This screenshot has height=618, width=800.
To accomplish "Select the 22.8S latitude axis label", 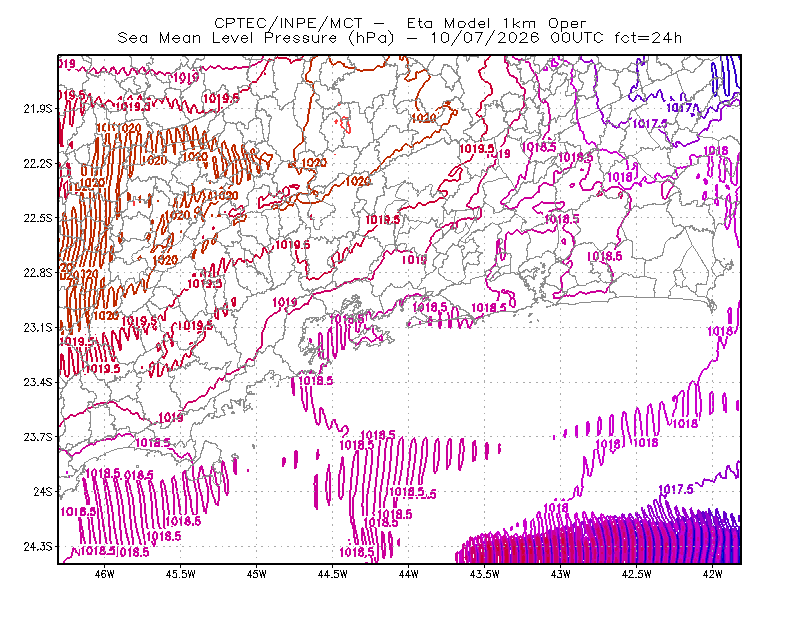I will (38, 273).
